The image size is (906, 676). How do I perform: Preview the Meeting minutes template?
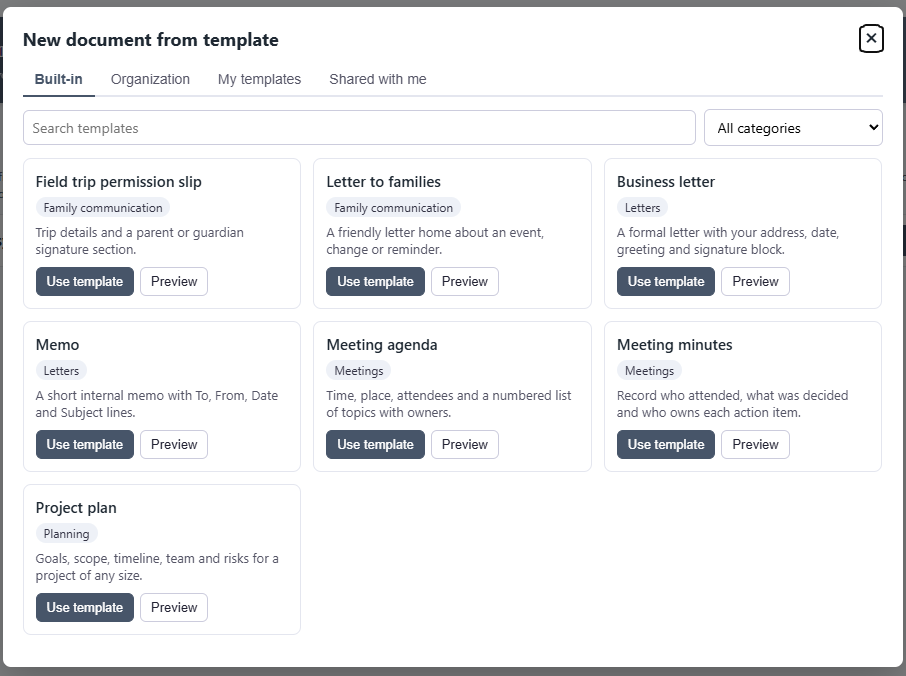[755, 444]
